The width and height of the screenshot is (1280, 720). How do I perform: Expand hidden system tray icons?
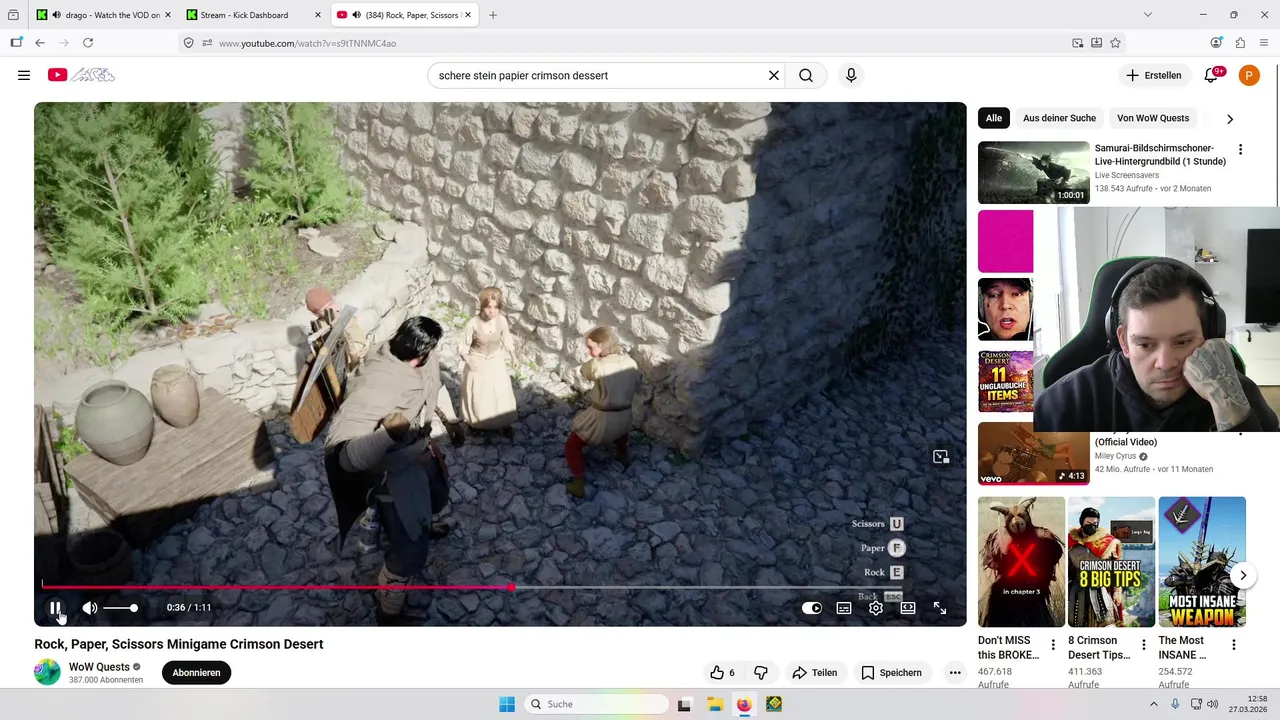(1153, 704)
